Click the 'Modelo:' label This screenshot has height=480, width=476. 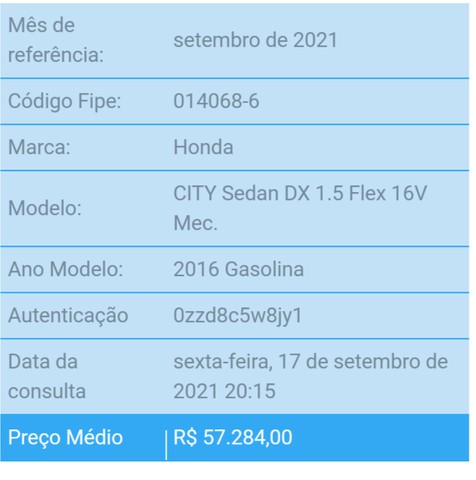click(45, 208)
